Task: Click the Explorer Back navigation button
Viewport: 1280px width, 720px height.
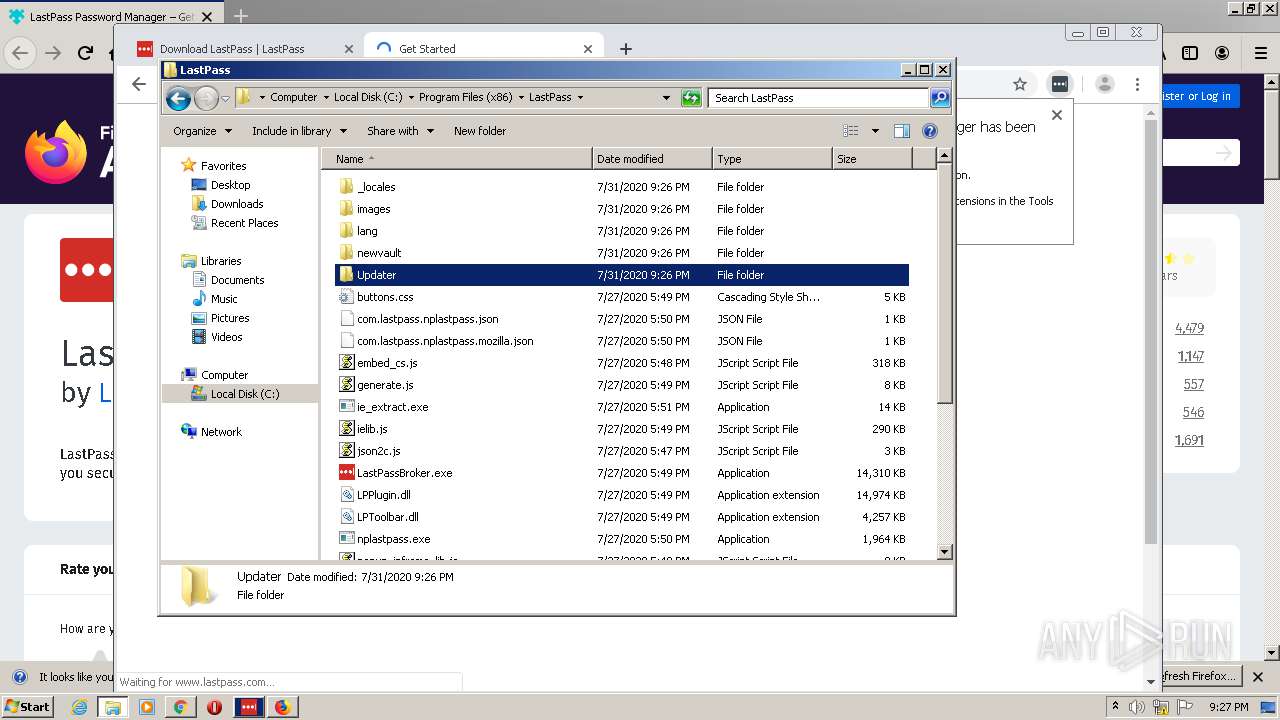Action: (x=178, y=98)
